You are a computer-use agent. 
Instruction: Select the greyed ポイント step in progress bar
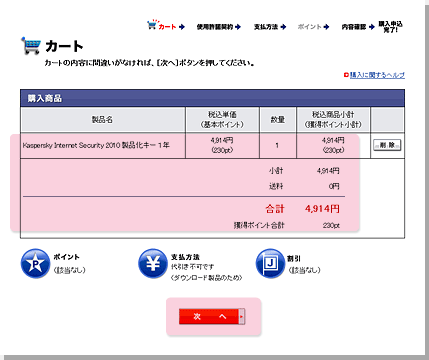coord(309,27)
